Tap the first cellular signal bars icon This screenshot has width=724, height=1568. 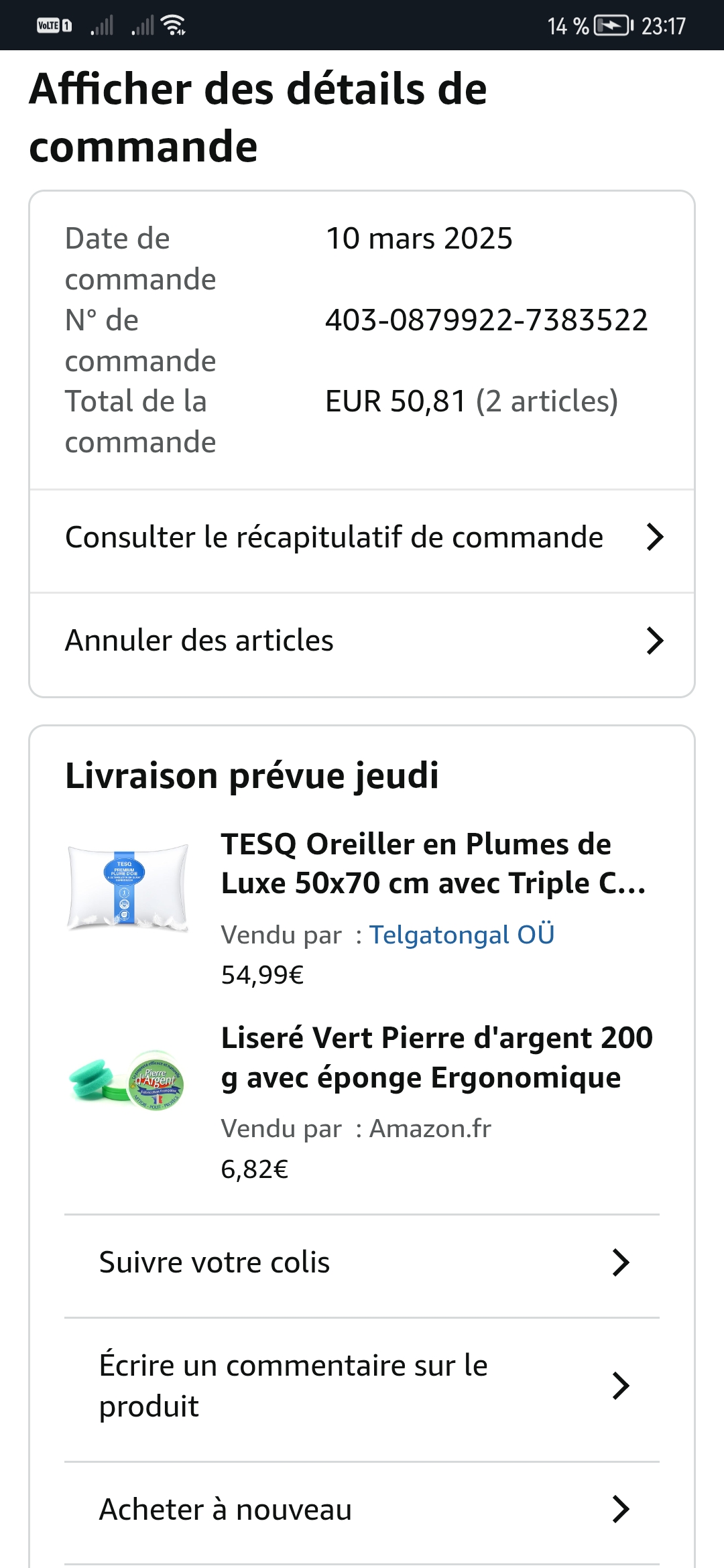tap(102, 25)
